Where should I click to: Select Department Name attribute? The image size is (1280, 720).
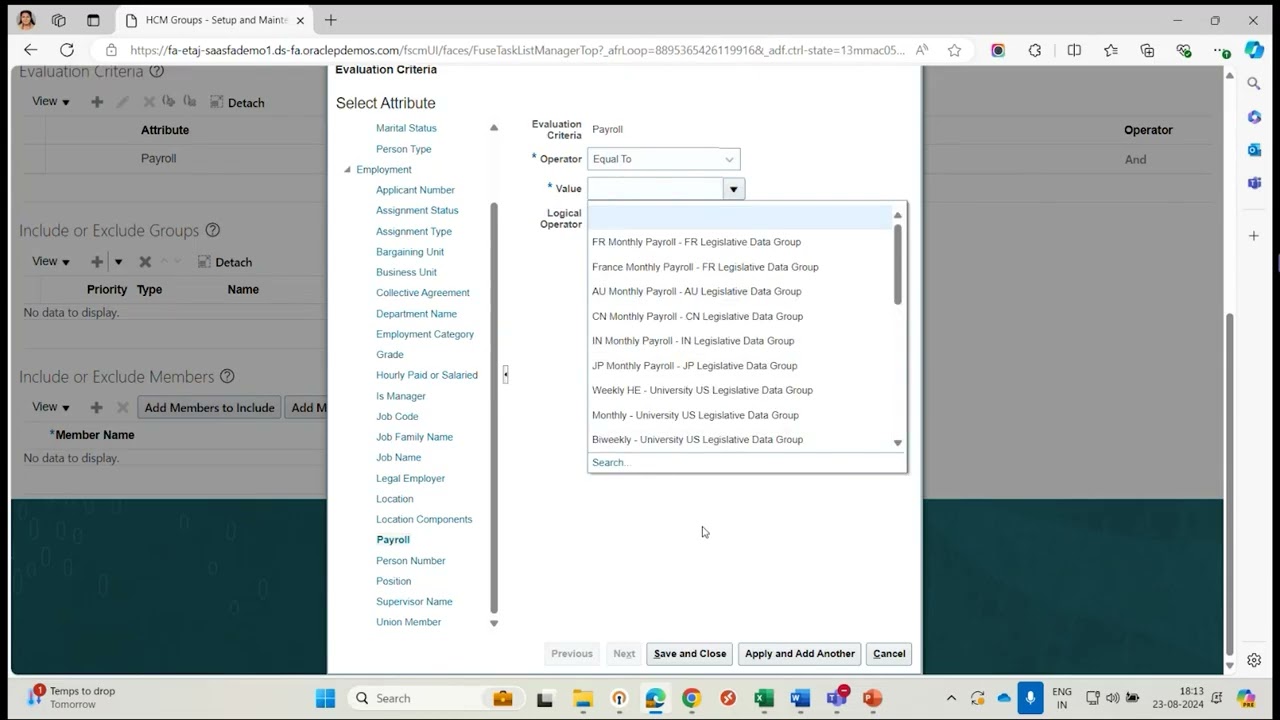click(416, 314)
